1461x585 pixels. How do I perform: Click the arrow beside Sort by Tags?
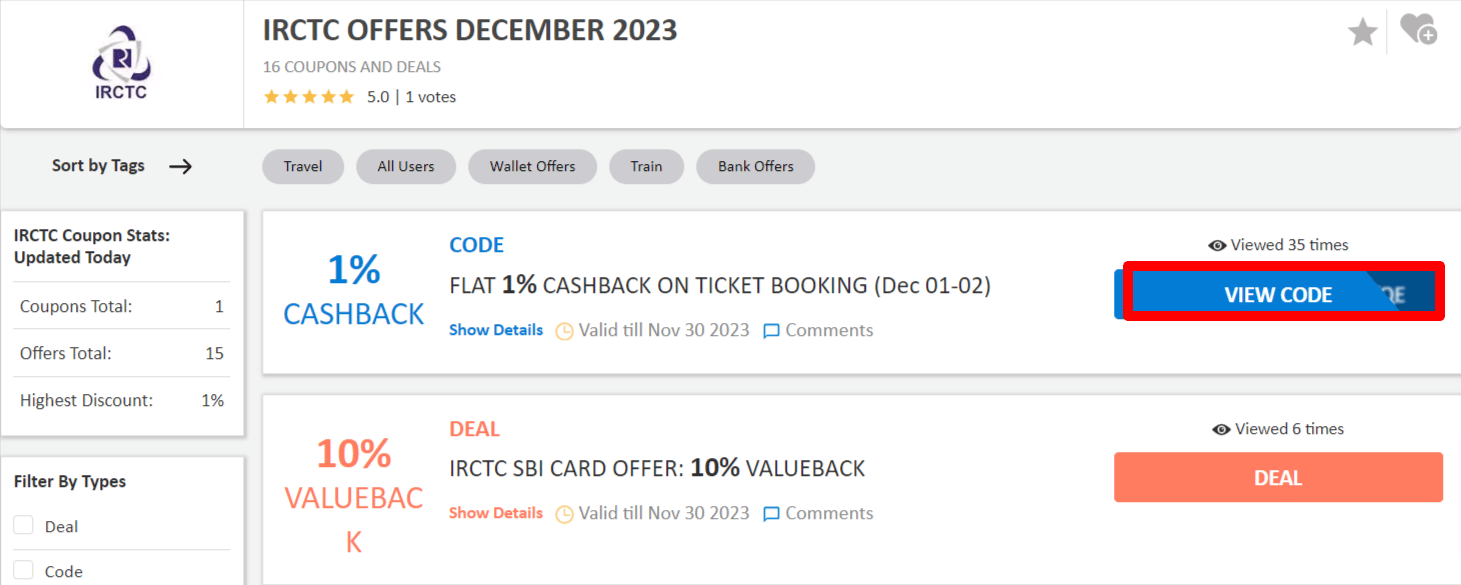[x=181, y=166]
